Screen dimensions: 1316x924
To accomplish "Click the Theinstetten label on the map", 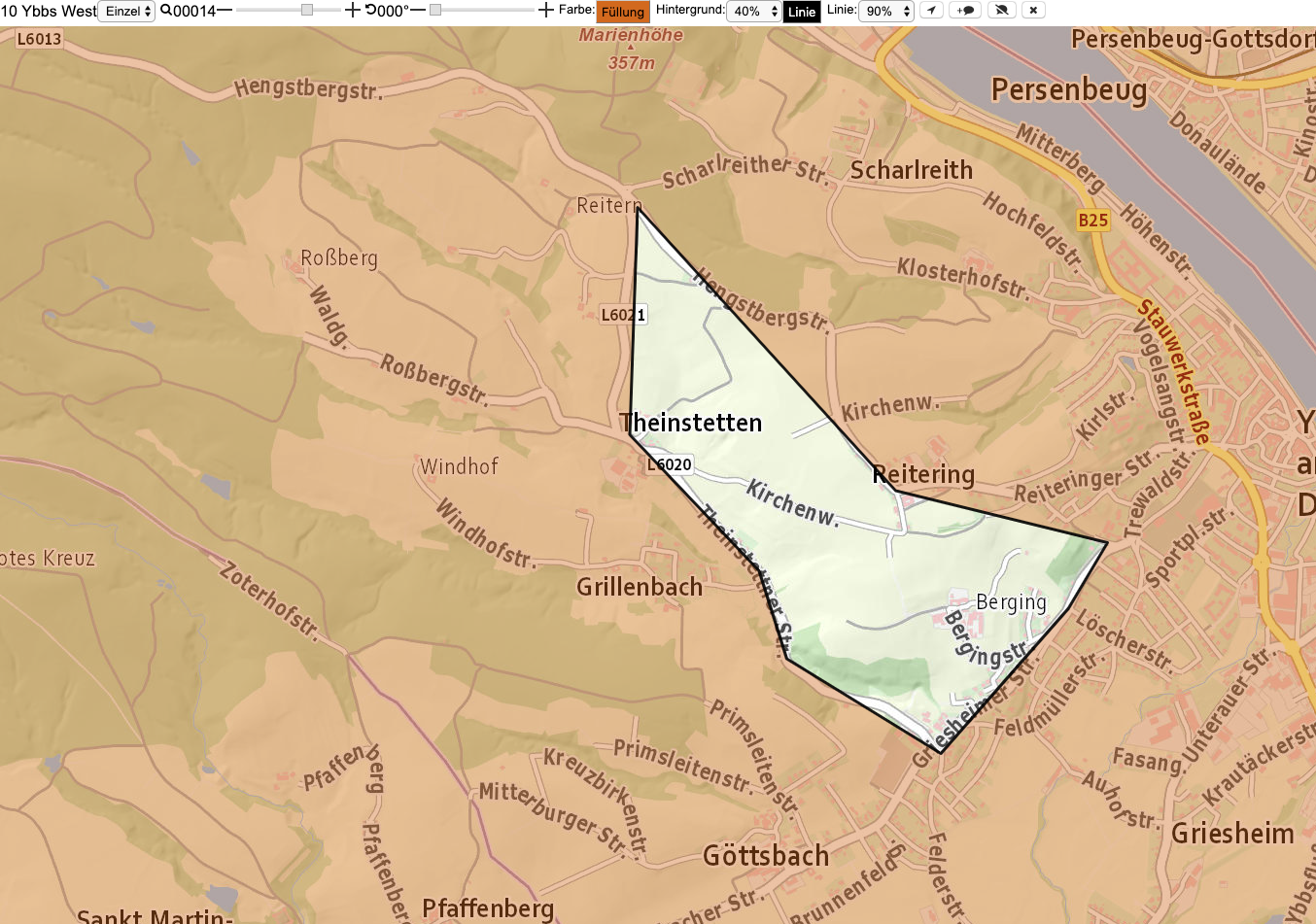I will coord(691,423).
